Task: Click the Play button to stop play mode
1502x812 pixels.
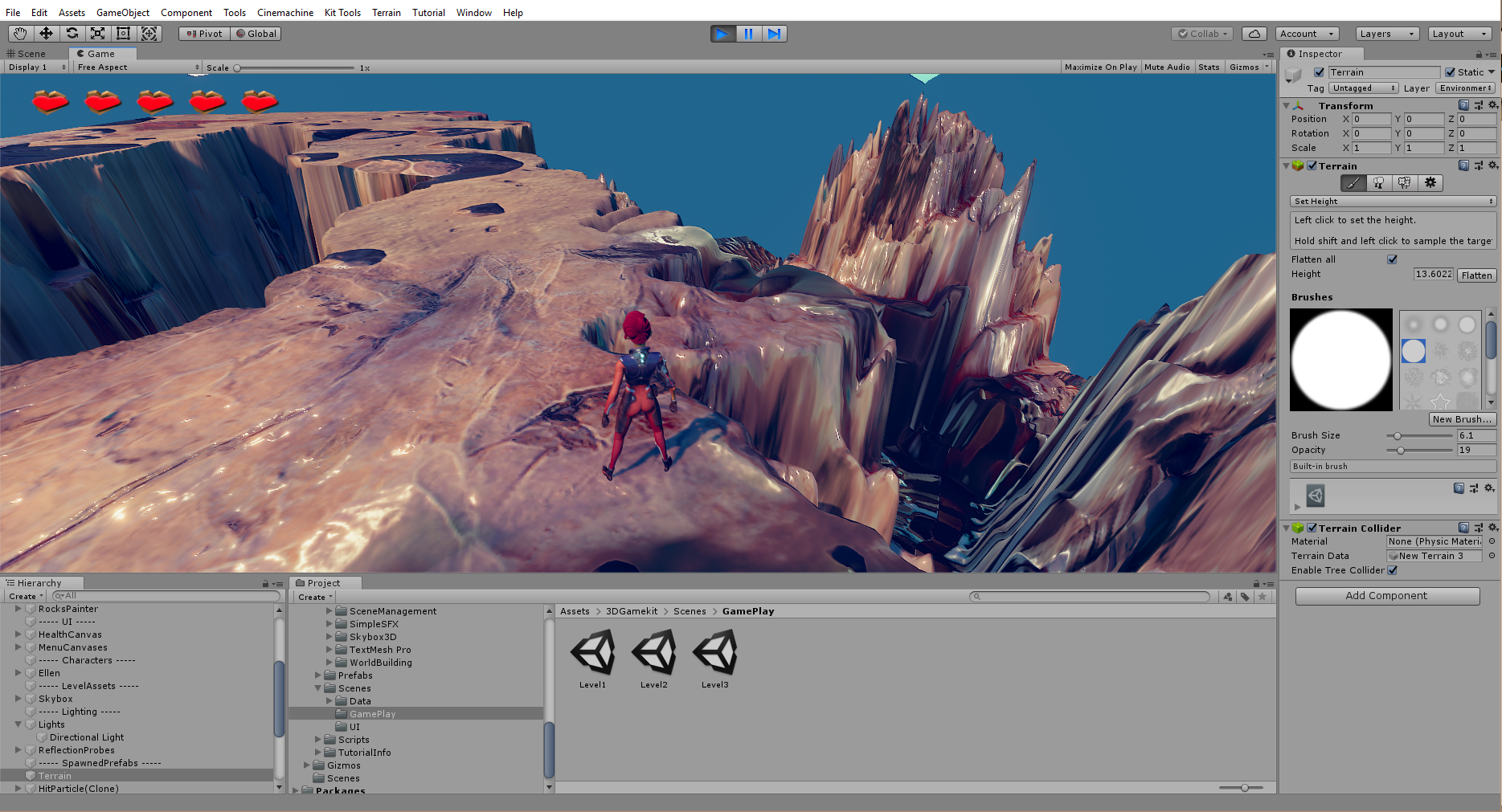Action: coord(722,34)
